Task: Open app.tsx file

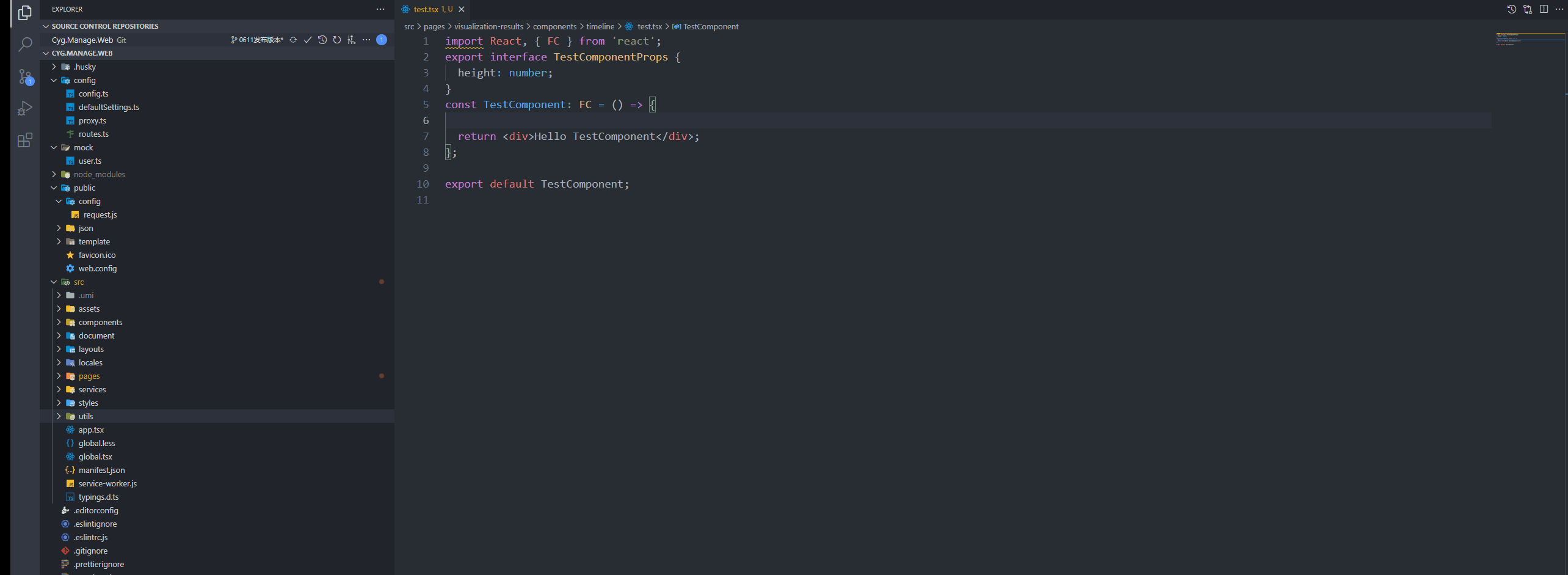Action: pyautogui.click(x=91, y=430)
